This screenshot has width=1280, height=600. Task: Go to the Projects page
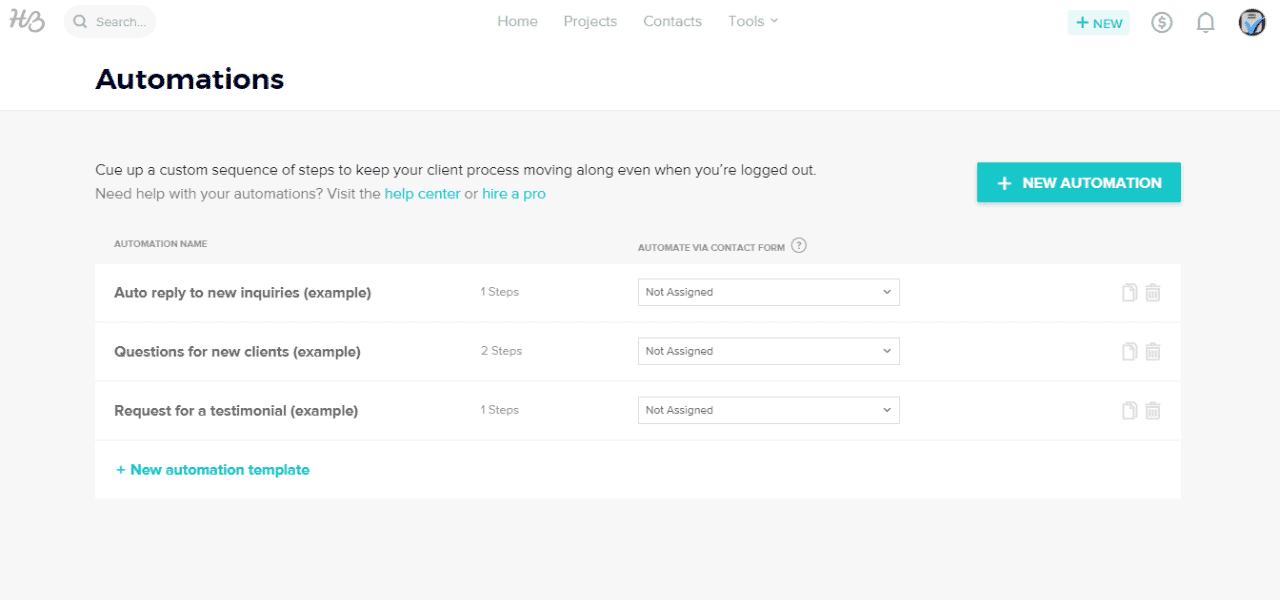(x=590, y=21)
